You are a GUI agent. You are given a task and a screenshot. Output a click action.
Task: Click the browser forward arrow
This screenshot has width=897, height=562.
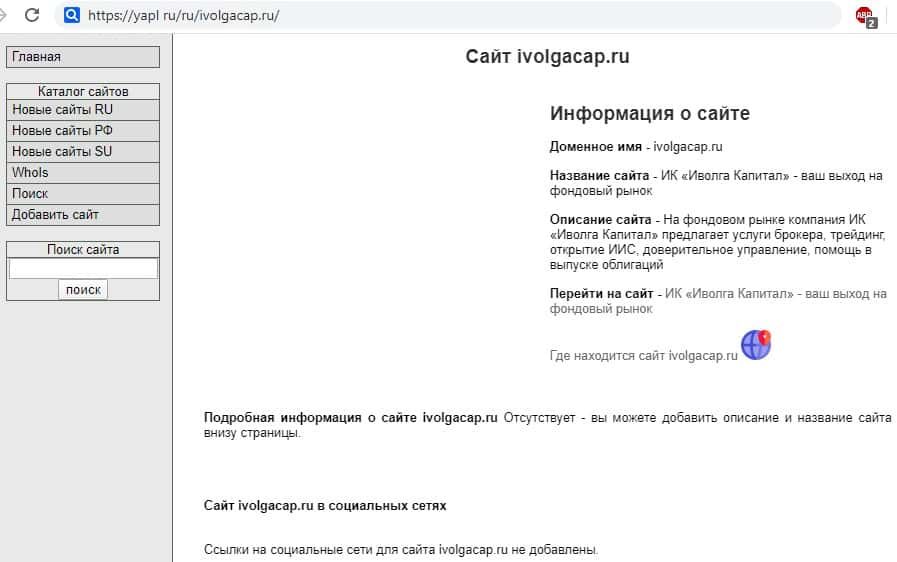(3, 15)
